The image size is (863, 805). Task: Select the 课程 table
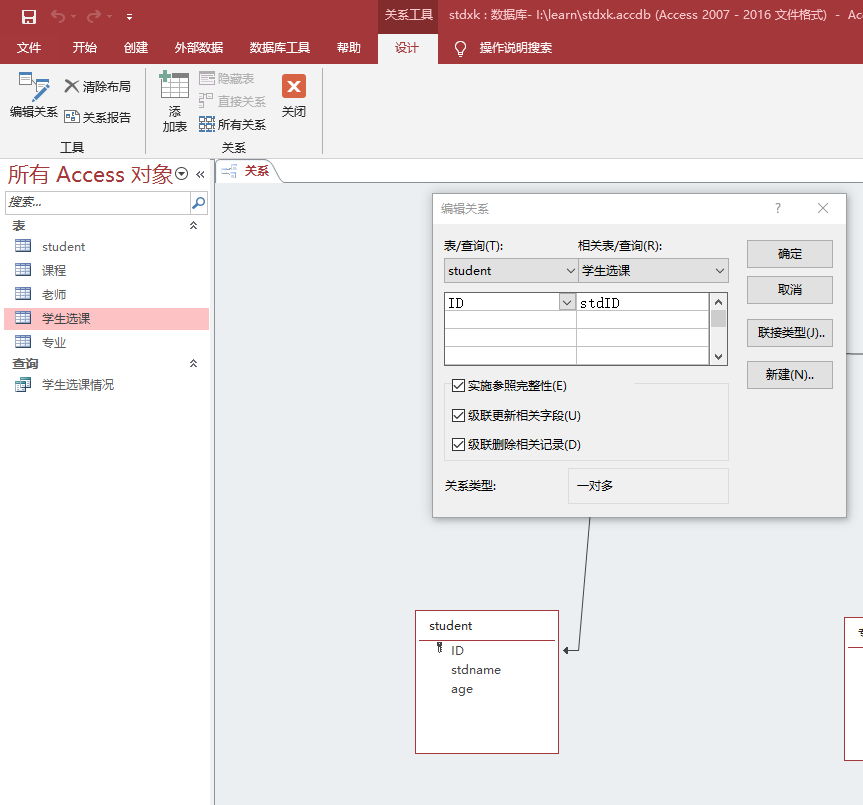click(x=106, y=270)
